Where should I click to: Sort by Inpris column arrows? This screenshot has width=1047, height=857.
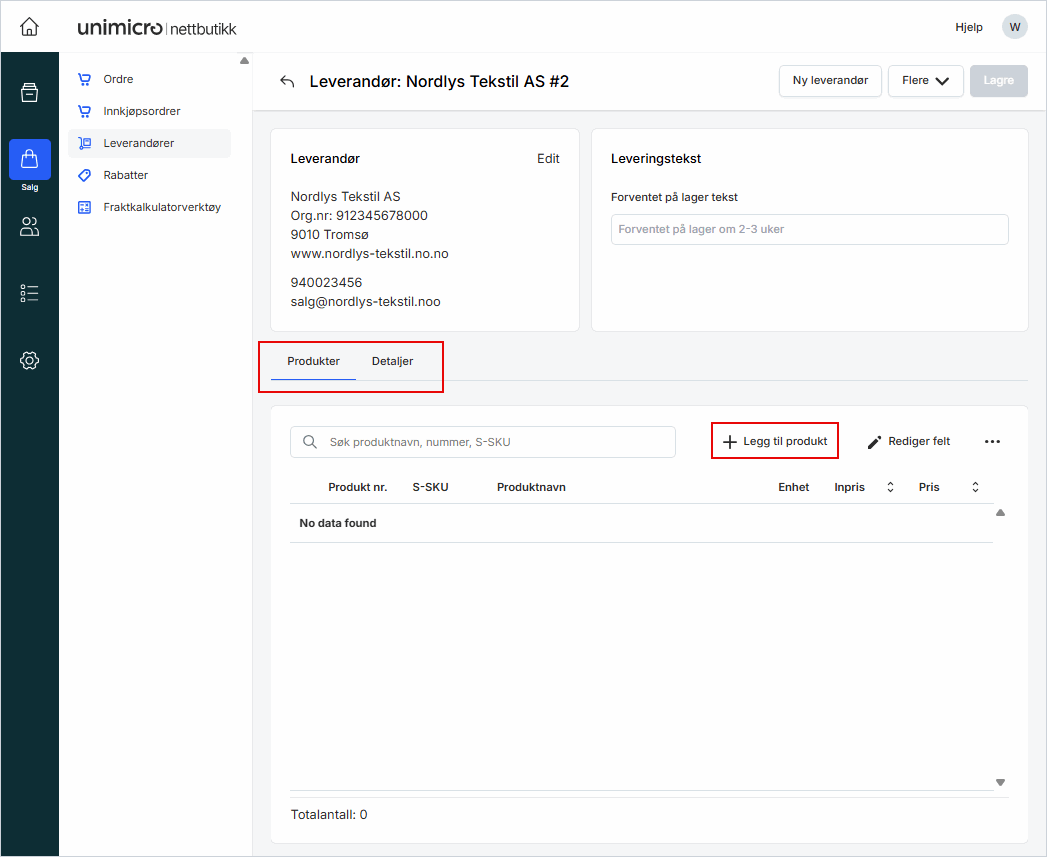point(890,487)
